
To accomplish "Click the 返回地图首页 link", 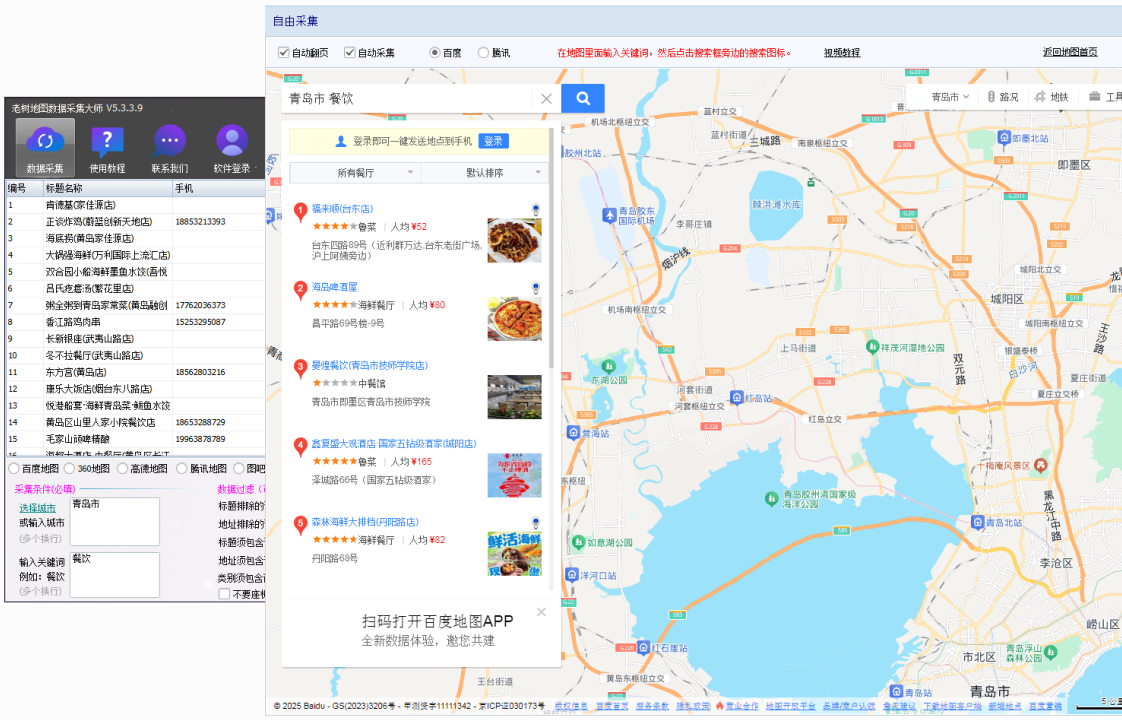I will pyautogui.click(x=1070, y=52).
